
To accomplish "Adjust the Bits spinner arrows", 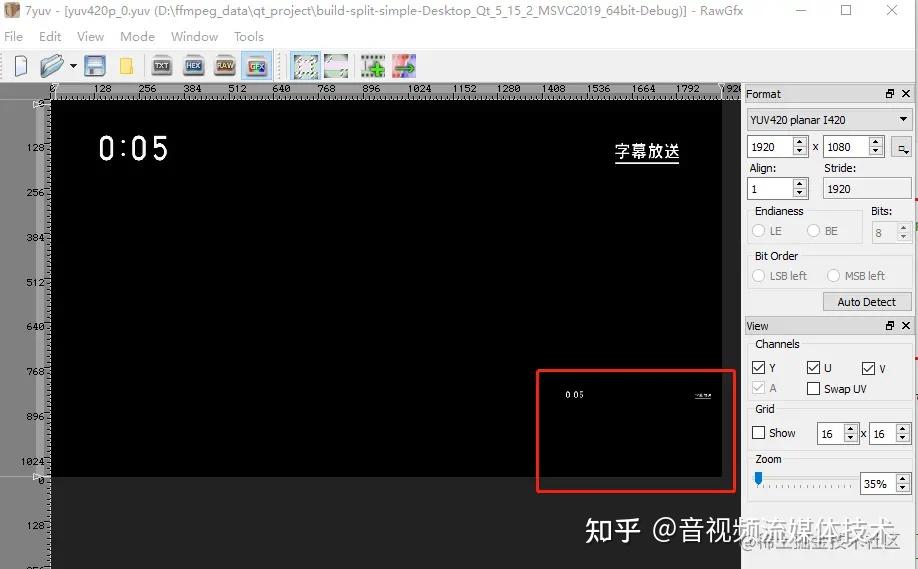I will point(904,232).
